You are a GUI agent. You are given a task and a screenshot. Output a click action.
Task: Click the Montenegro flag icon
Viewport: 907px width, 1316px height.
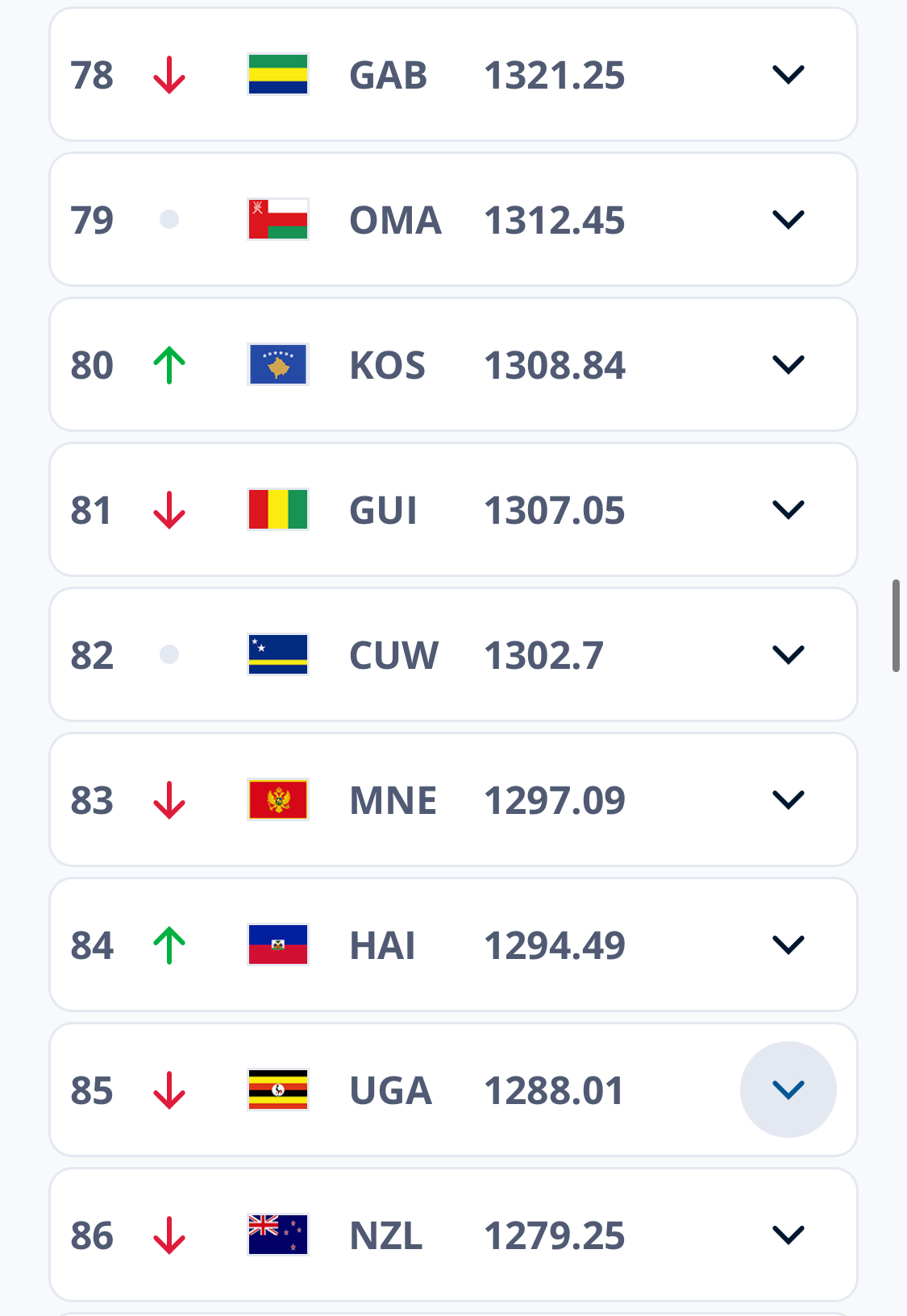[278, 800]
